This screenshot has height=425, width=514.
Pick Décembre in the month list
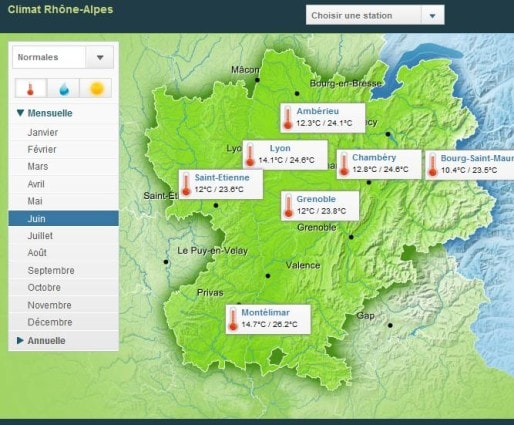coord(63,322)
